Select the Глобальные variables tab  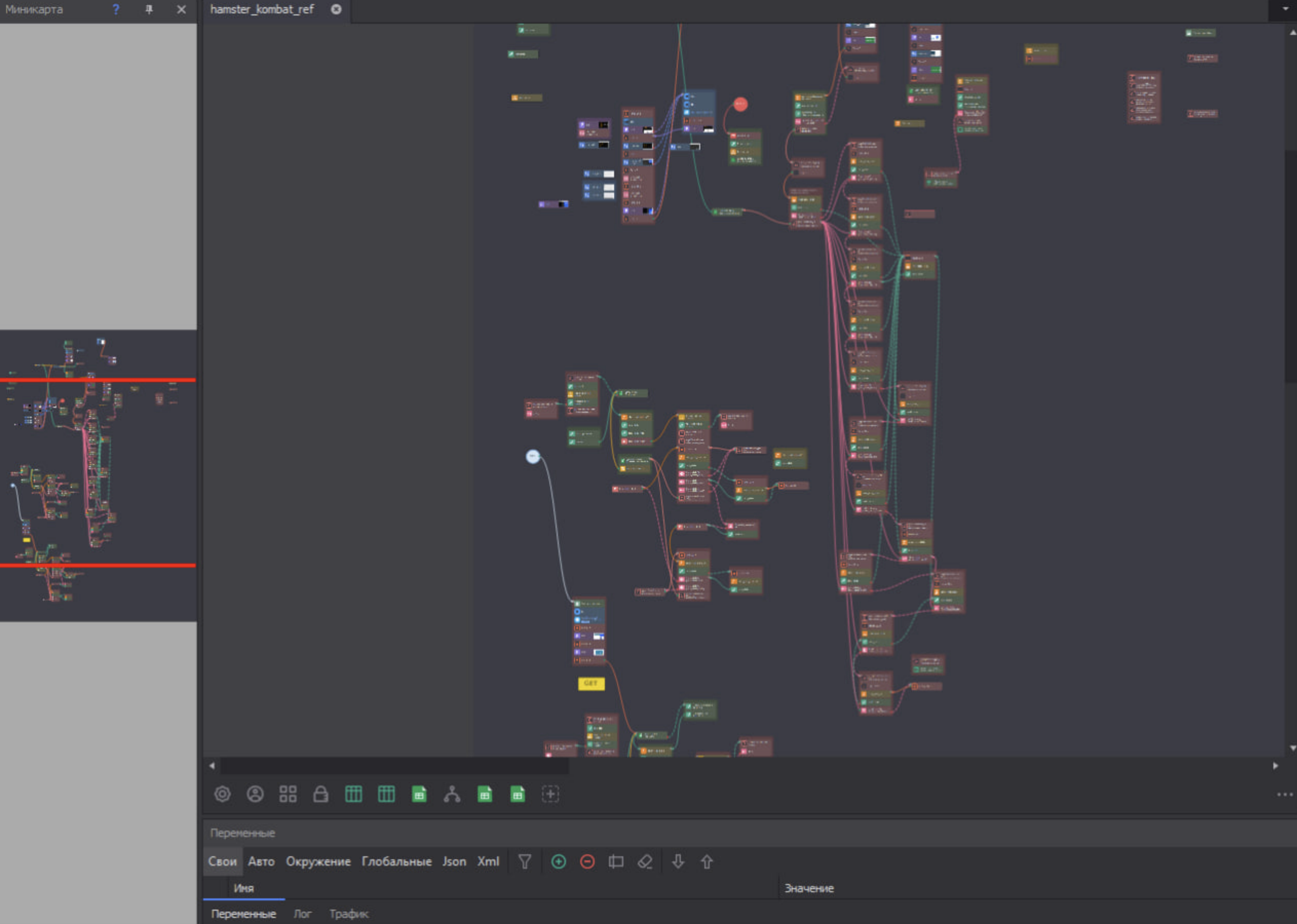396,861
